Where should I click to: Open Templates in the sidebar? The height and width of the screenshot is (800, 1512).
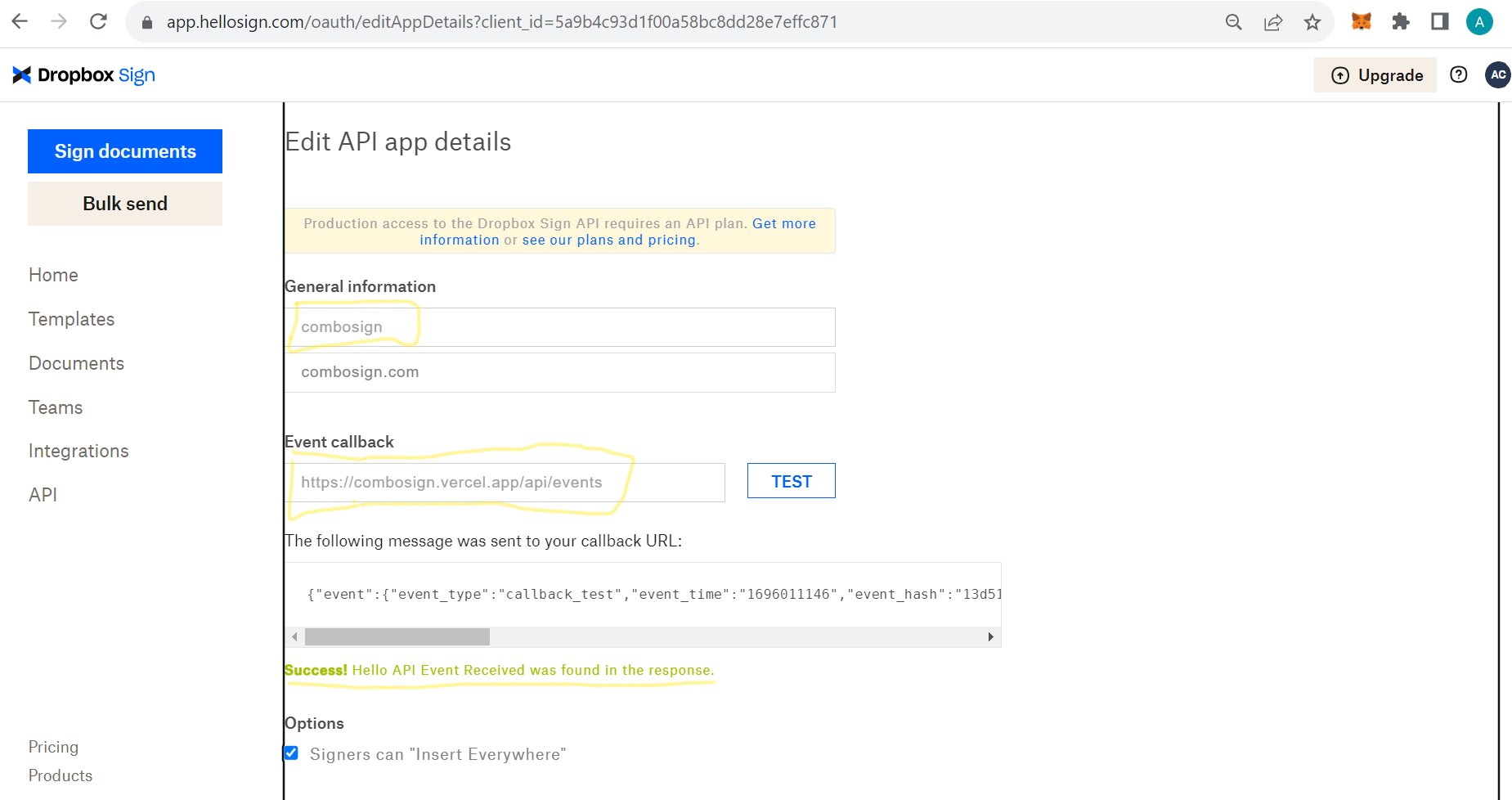coord(72,319)
